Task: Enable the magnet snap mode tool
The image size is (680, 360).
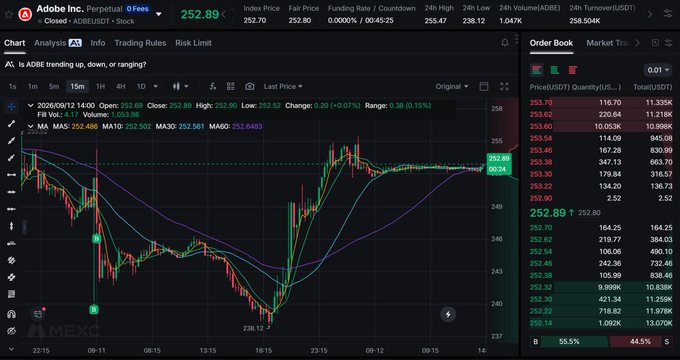Action: click(12, 314)
